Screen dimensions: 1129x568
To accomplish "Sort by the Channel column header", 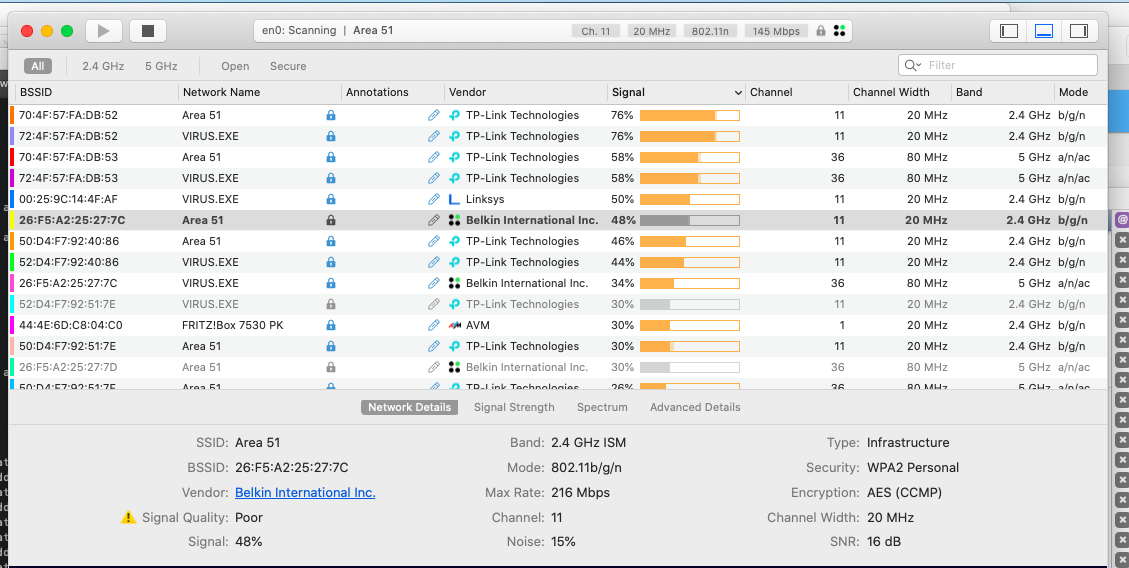I will click(x=796, y=92).
